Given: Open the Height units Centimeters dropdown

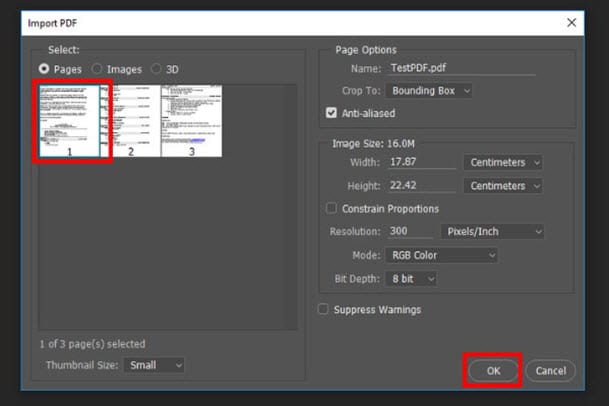Looking at the screenshot, I should pyautogui.click(x=503, y=186).
